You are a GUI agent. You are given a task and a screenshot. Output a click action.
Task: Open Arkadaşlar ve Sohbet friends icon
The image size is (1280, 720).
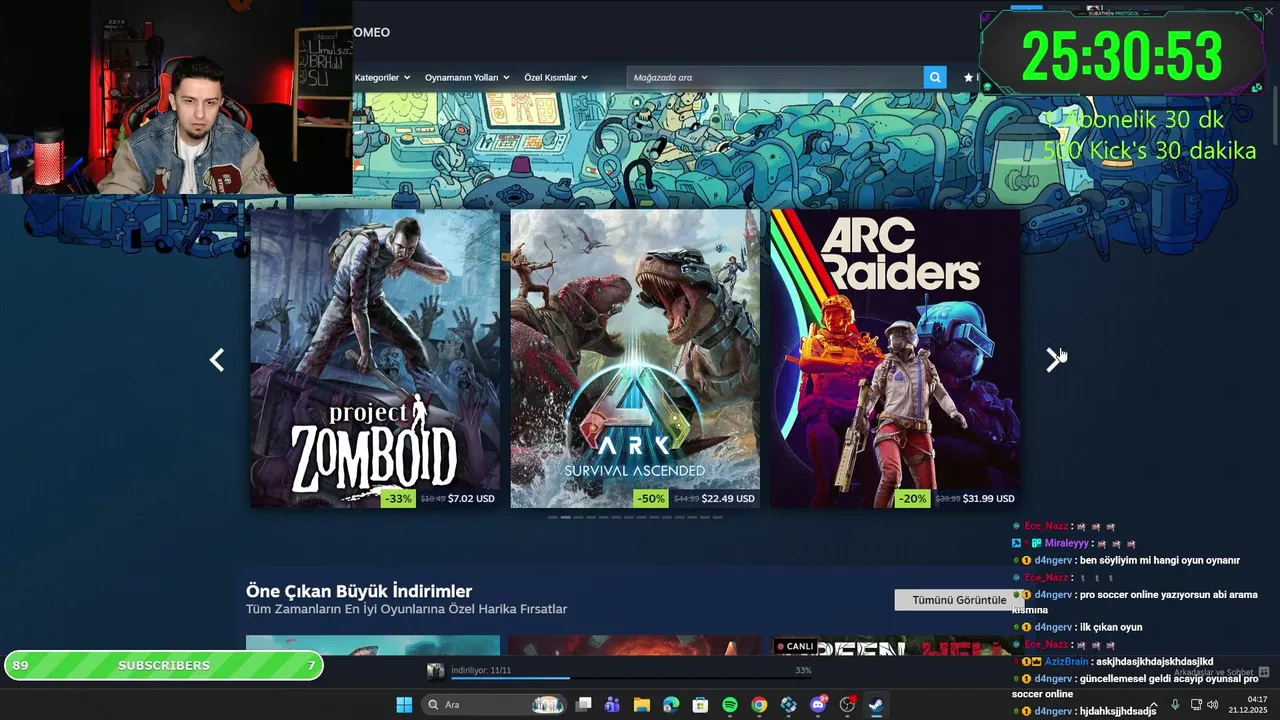pyautogui.click(x=1264, y=672)
